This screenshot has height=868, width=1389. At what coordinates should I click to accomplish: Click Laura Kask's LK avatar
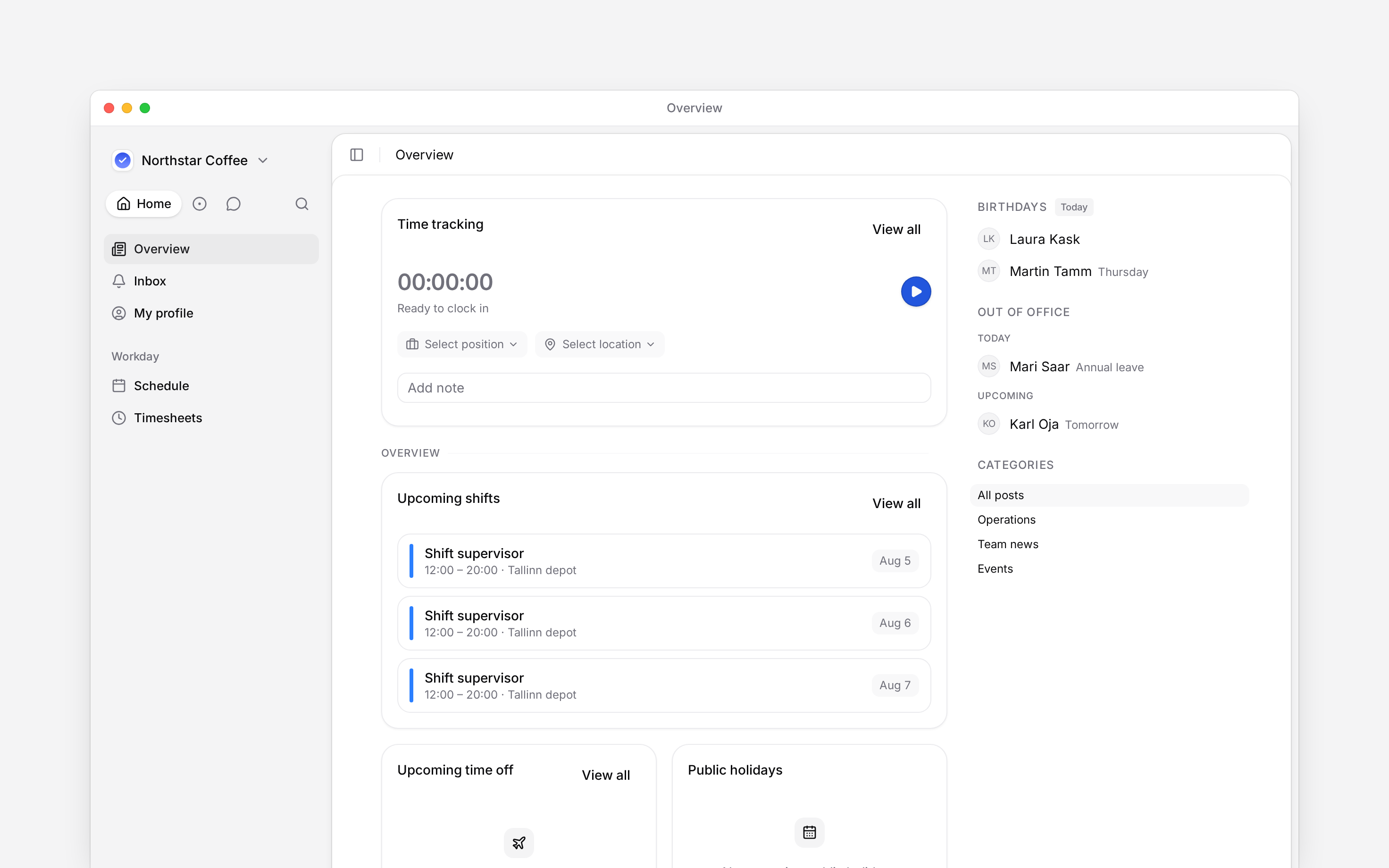(988, 239)
